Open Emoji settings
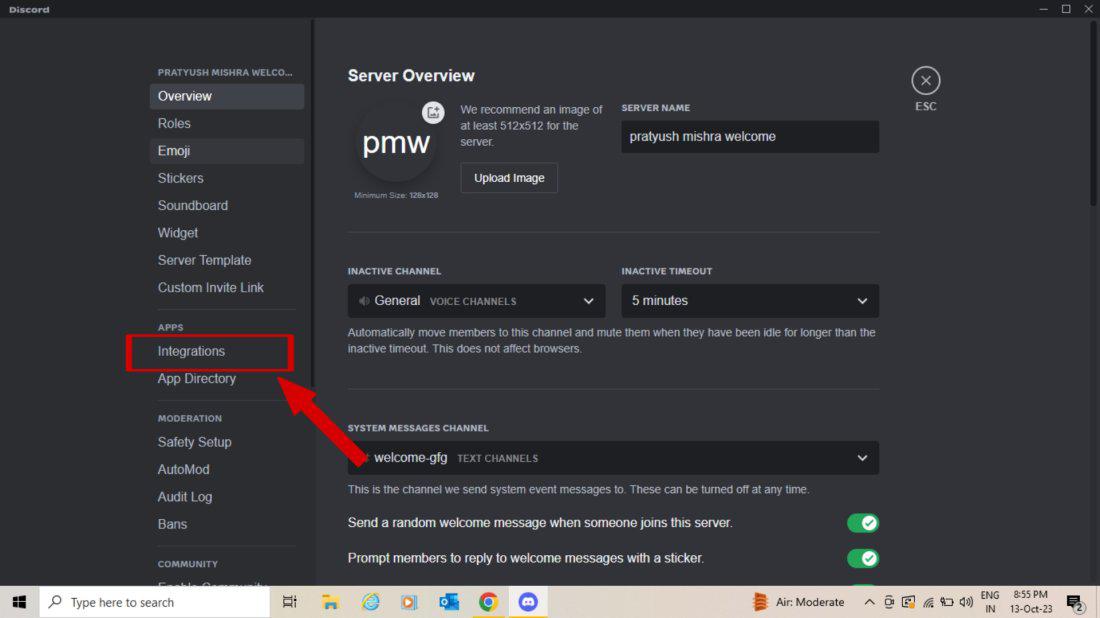 227,151
